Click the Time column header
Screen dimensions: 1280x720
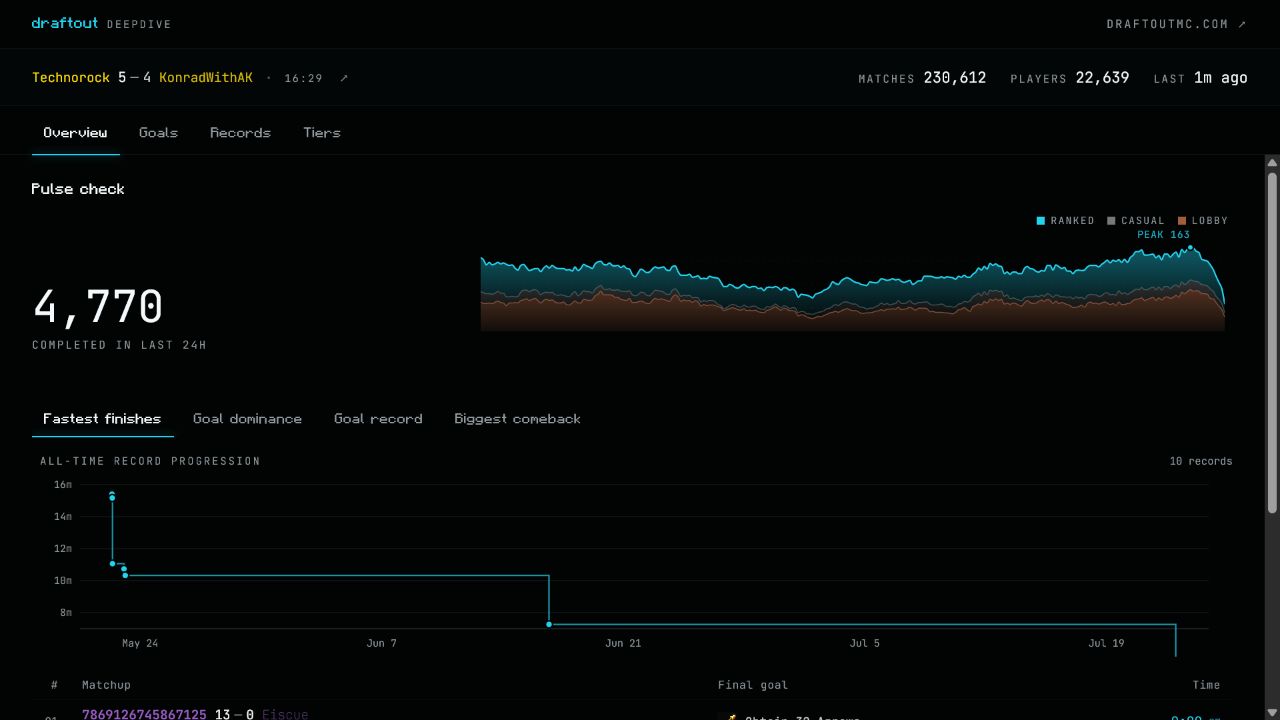(x=1206, y=685)
